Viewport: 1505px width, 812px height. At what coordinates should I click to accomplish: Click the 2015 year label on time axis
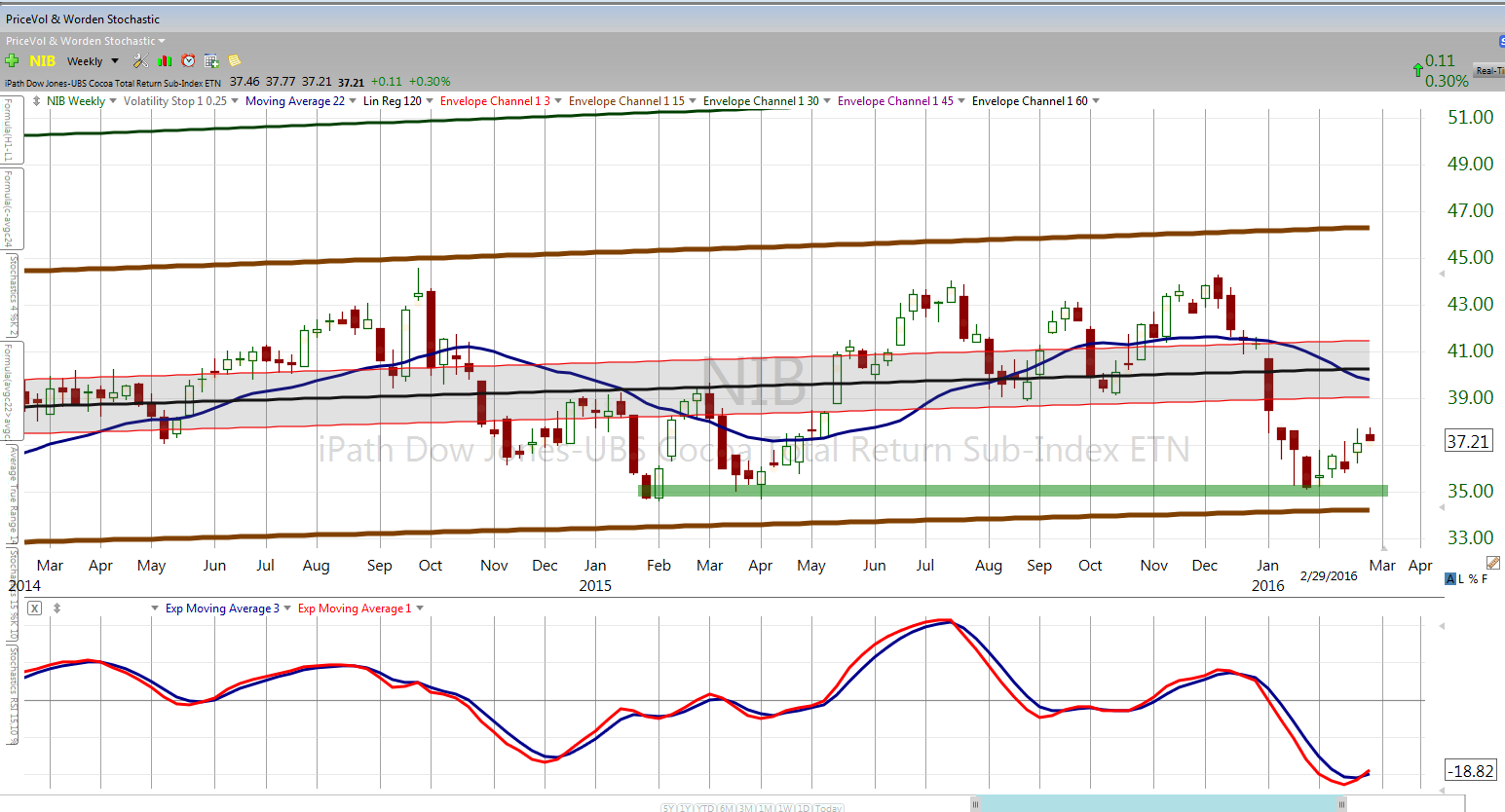pos(595,585)
